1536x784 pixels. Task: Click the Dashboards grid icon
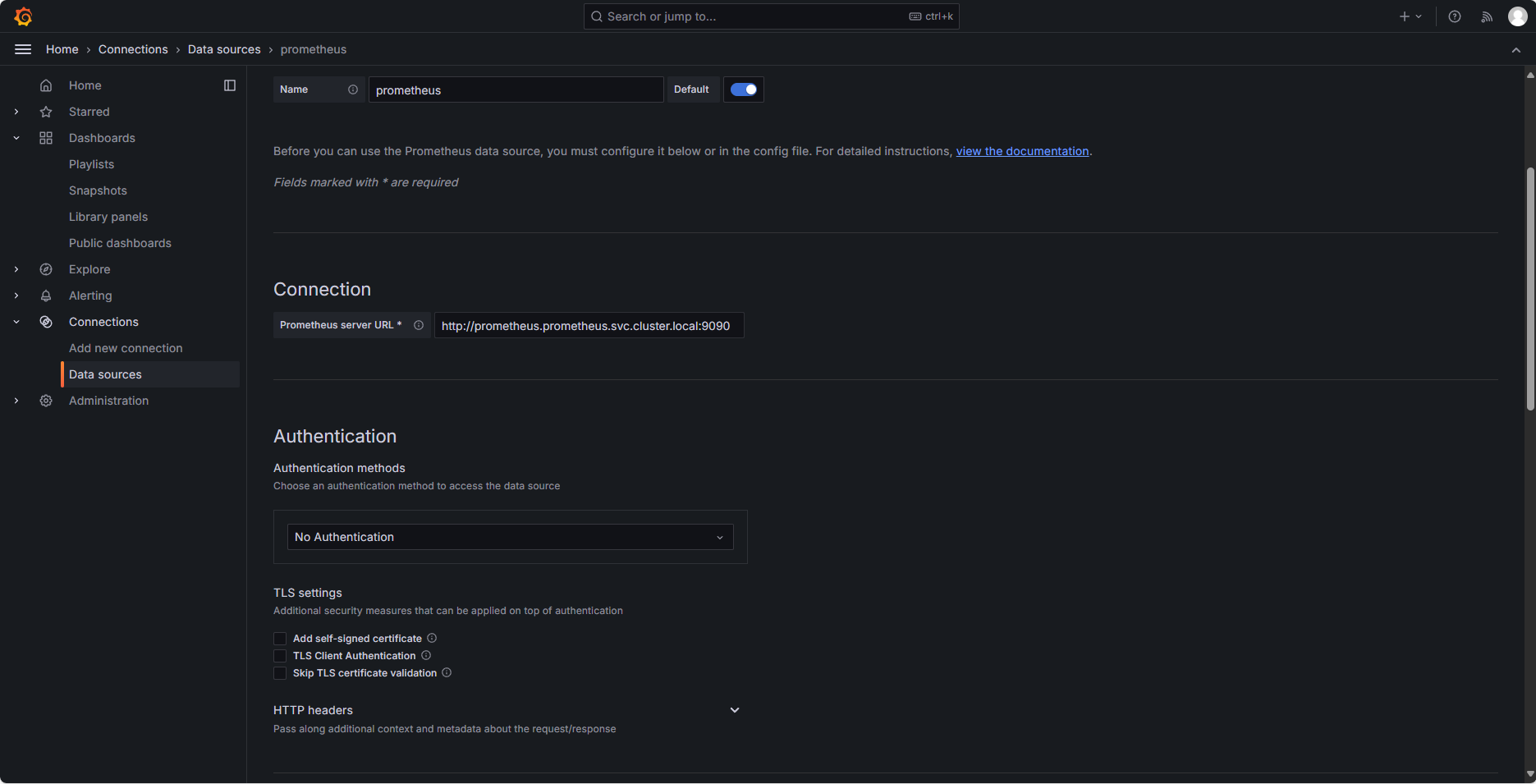46,138
